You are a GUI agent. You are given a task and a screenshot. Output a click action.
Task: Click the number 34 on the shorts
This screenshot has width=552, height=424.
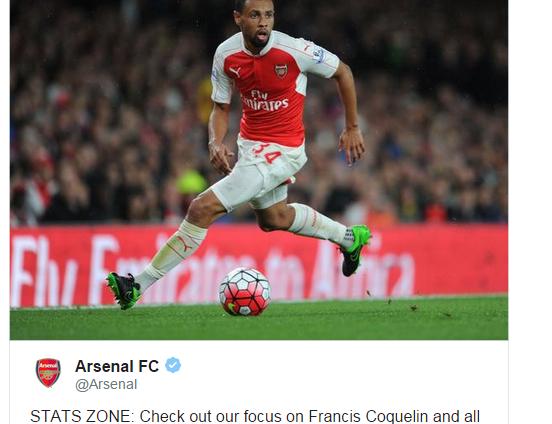[268, 154]
